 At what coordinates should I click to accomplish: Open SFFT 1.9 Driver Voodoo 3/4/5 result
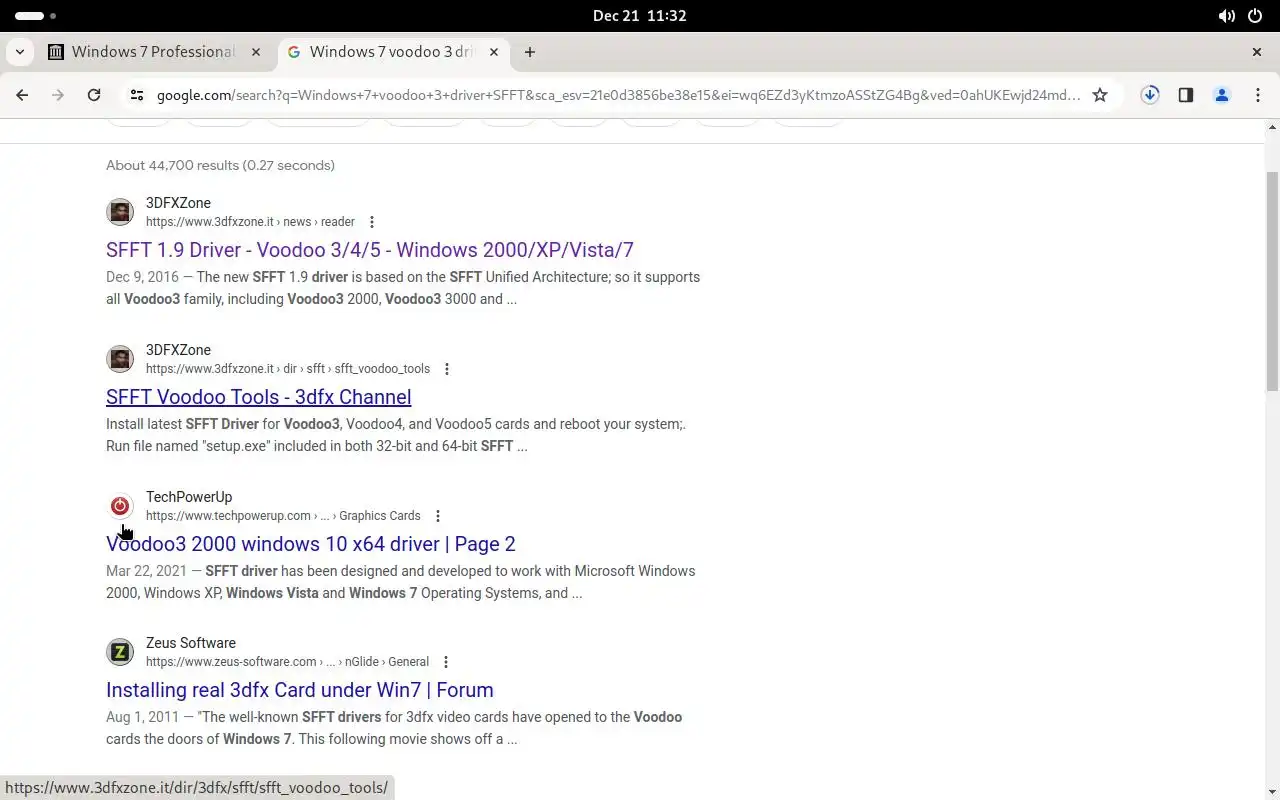(x=370, y=250)
